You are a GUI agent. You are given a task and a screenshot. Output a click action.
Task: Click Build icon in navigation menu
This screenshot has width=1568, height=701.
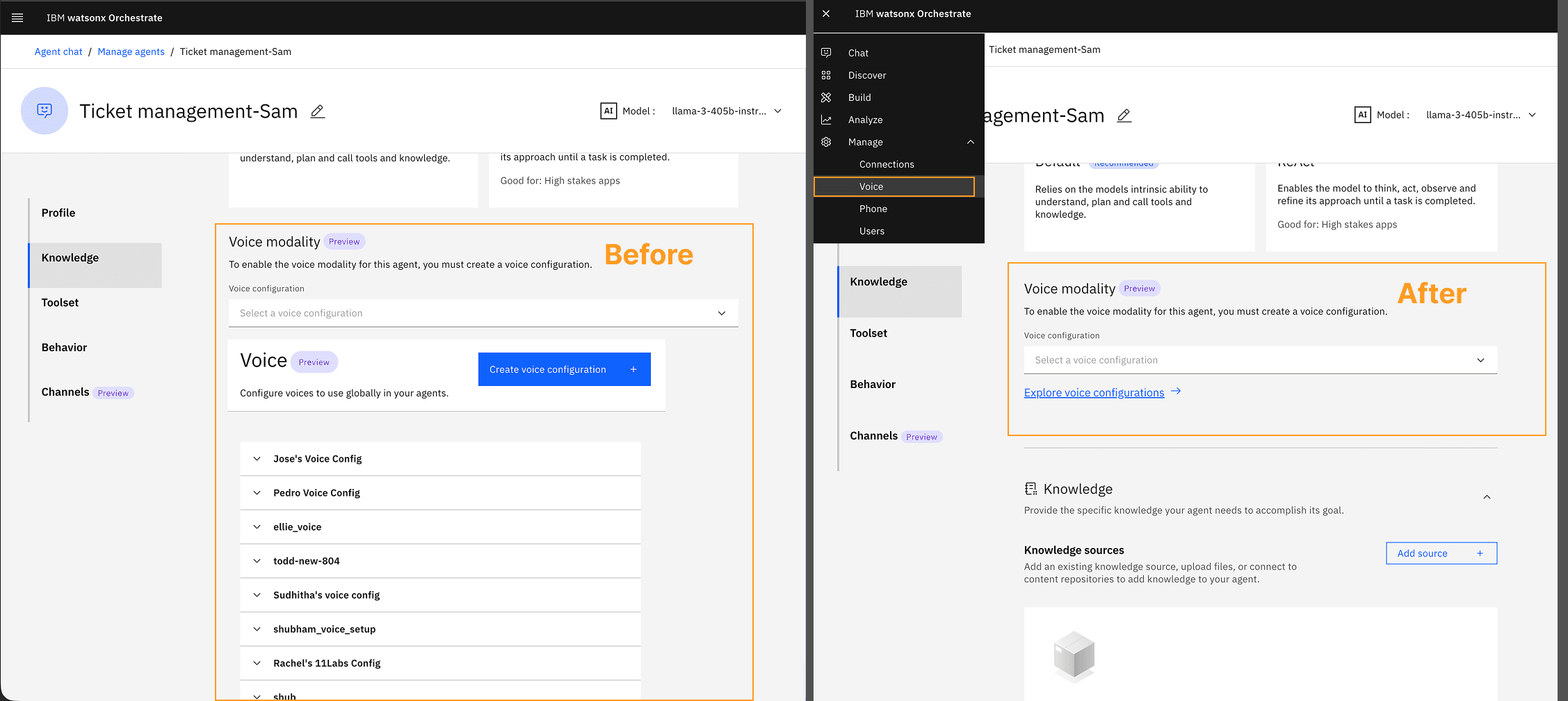[826, 97]
